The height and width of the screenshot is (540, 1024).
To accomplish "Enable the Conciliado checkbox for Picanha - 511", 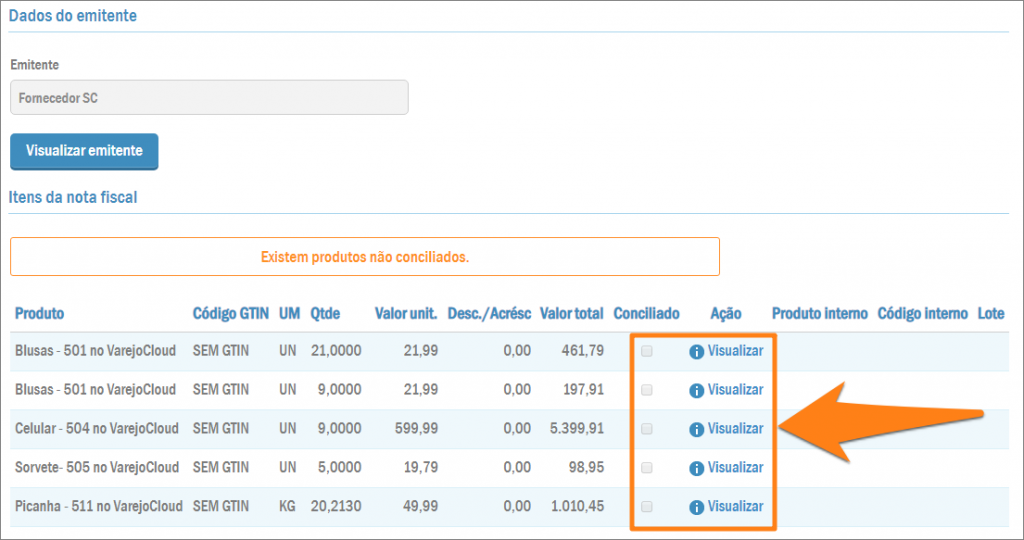I will coord(647,507).
